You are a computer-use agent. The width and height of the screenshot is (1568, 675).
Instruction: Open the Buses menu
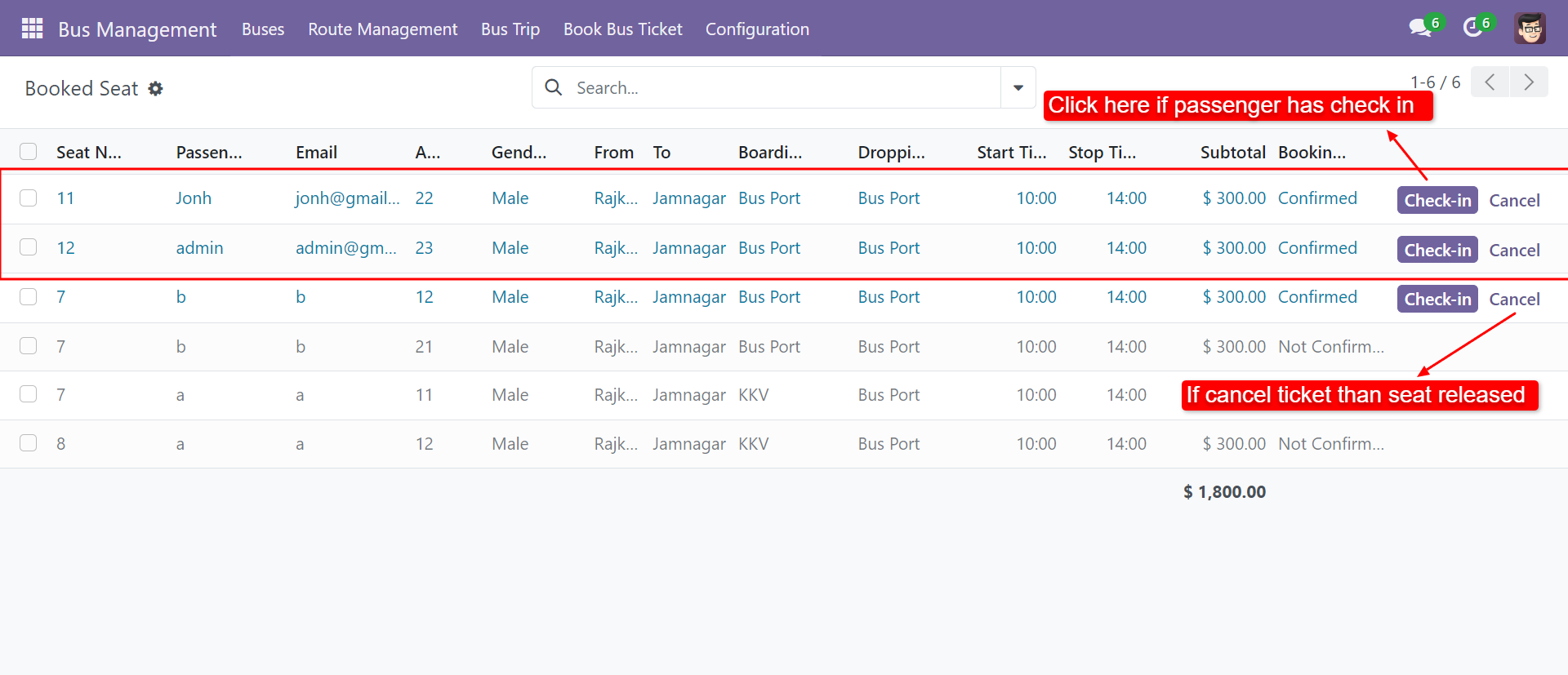click(263, 29)
